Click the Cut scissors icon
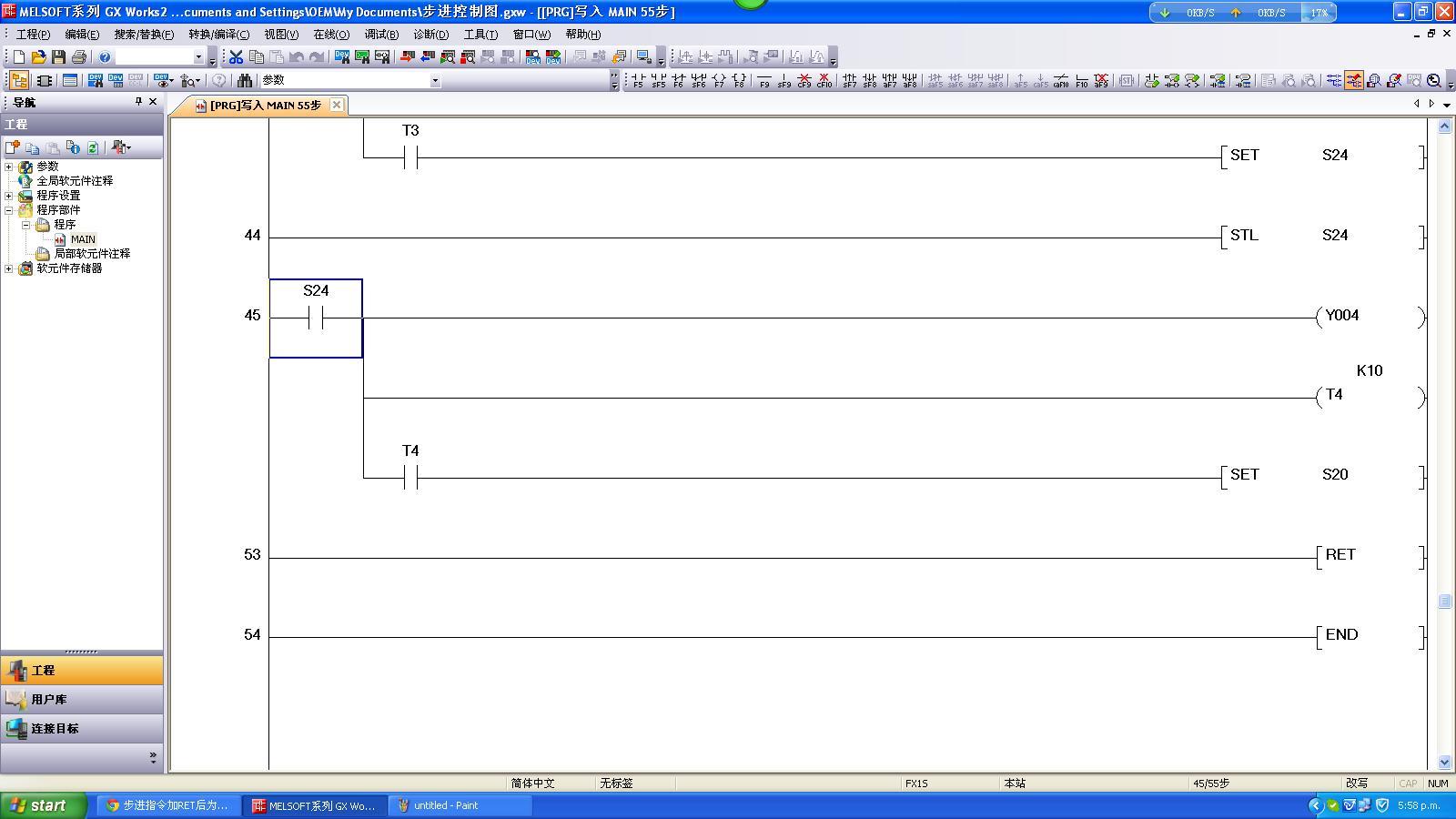This screenshot has width=1456, height=819. [x=236, y=57]
